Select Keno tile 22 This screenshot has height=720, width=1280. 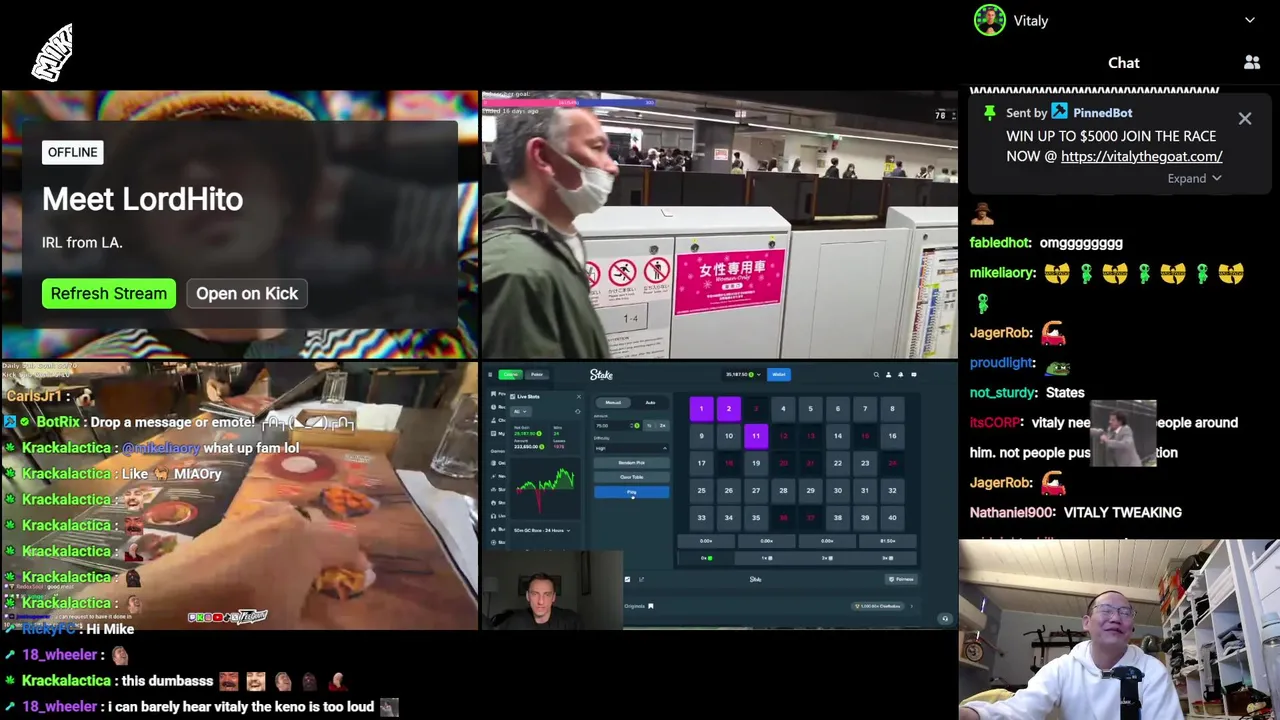click(x=838, y=463)
